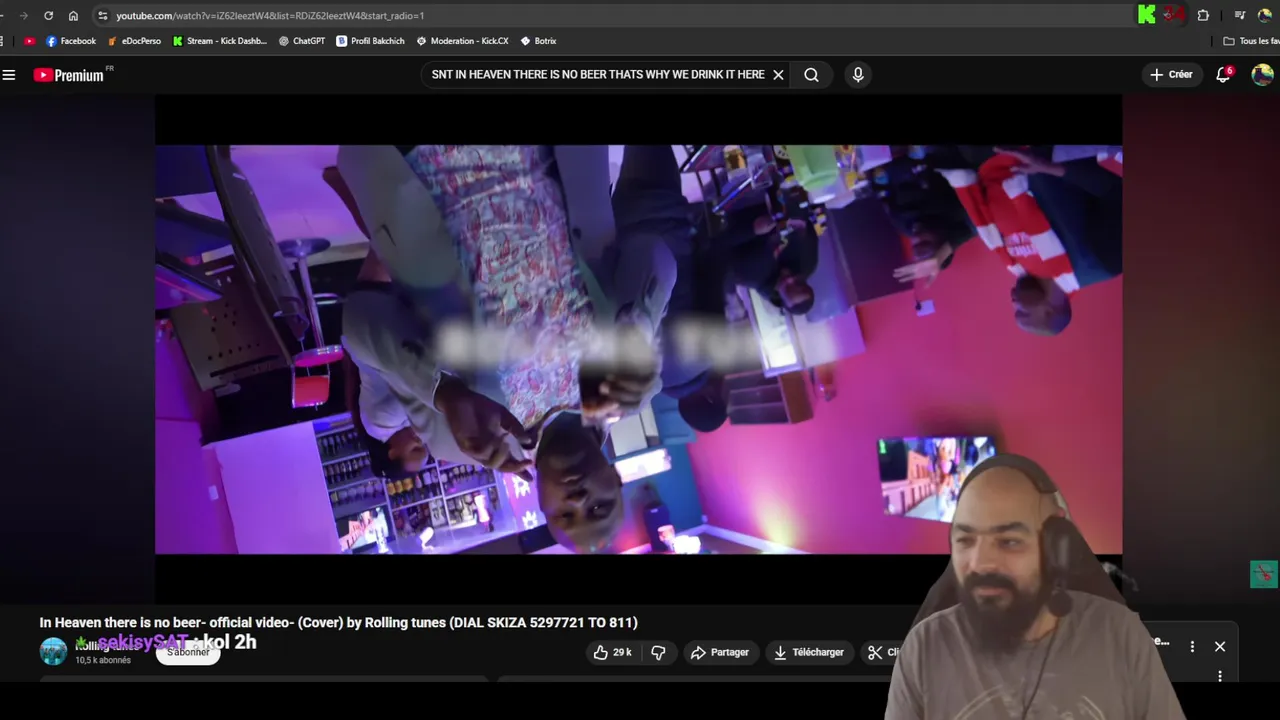The height and width of the screenshot is (720, 1280).
Task: Open the Créer button
Action: [1171, 75]
